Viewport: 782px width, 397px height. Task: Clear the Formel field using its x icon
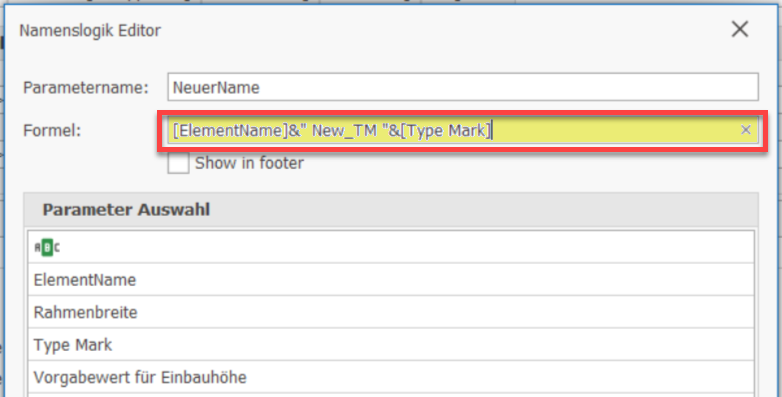746,130
